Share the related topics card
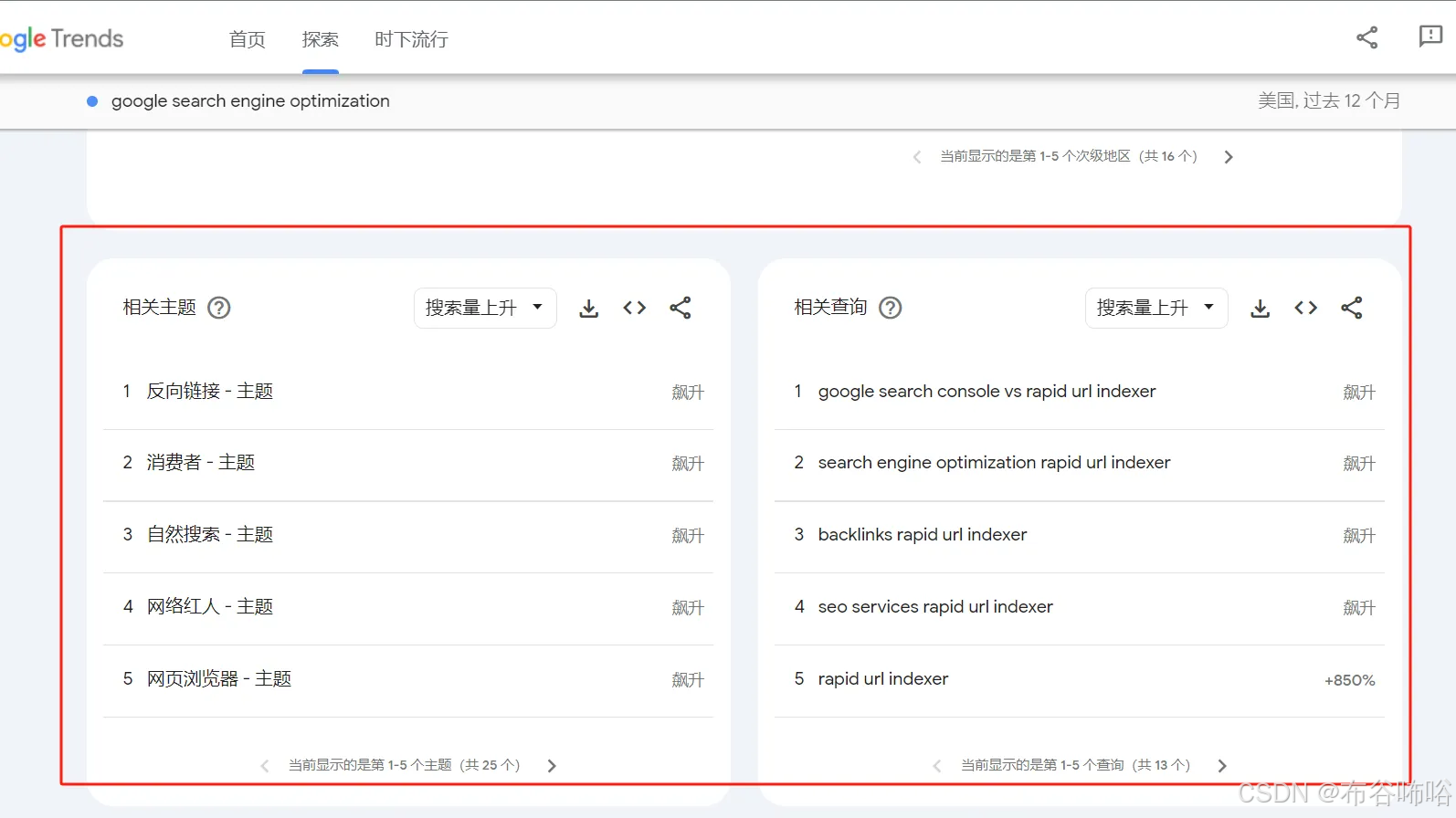1456x818 pixels. pyautogui.click(x=681, y=308)
